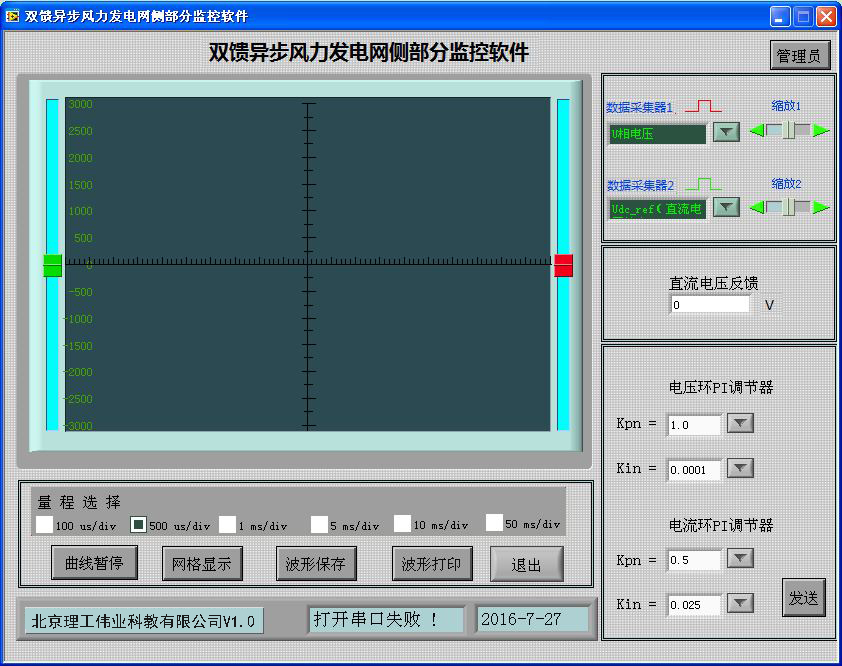This screenshot has width=842, height=666.
Task: Open voltage loop Kpn value dropdown
Action: [x=739, y=424]
